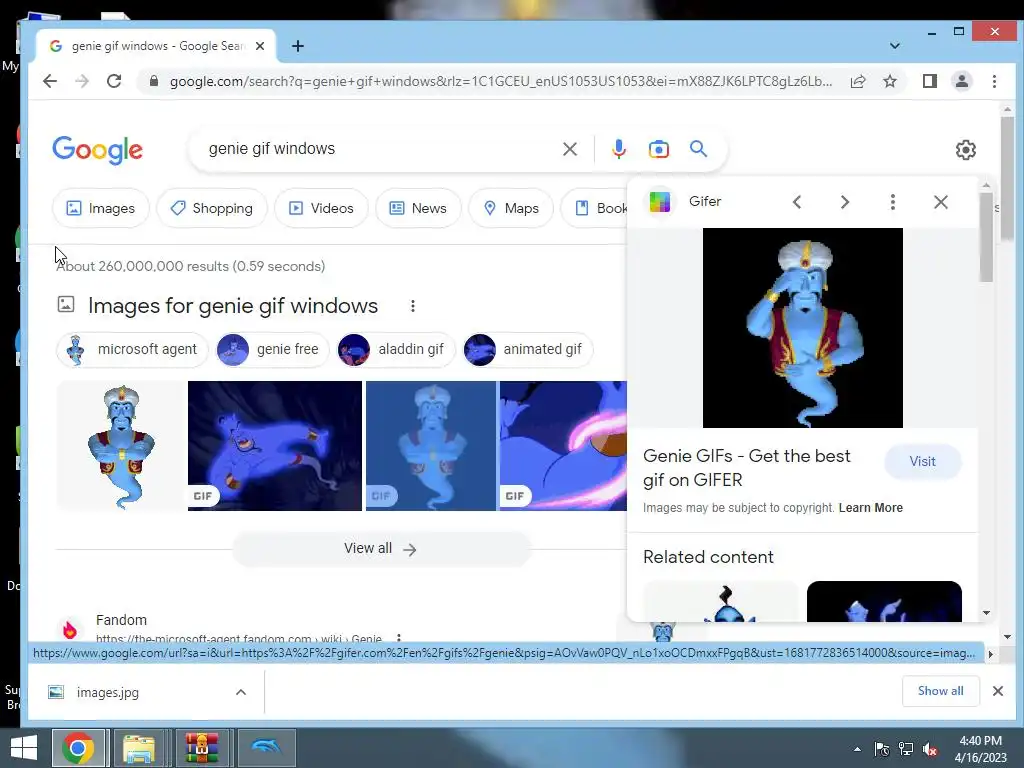Open the arms-crossed genie thumbnail on white
This screenshot has height=768, width=1024.
tap(121, 446)
